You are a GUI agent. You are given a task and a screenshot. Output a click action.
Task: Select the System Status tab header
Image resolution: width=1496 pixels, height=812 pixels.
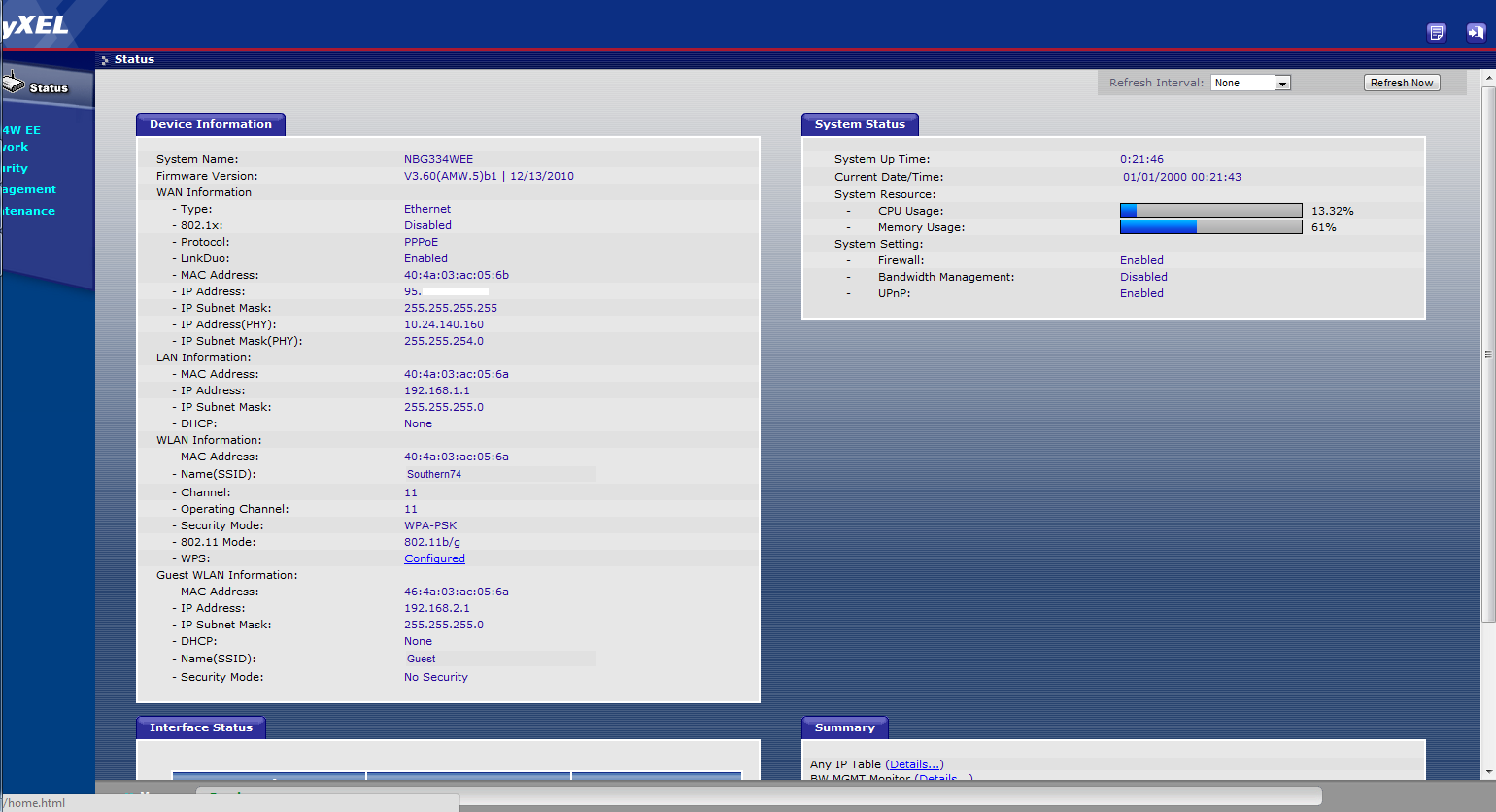860,124
